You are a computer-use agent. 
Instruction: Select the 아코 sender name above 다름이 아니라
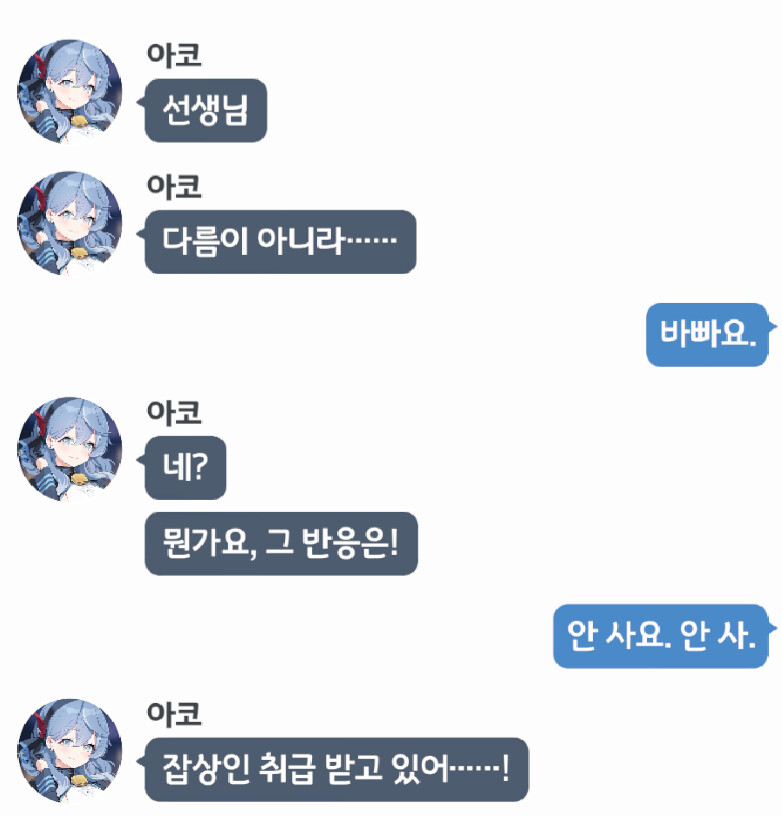coord(174,186)
